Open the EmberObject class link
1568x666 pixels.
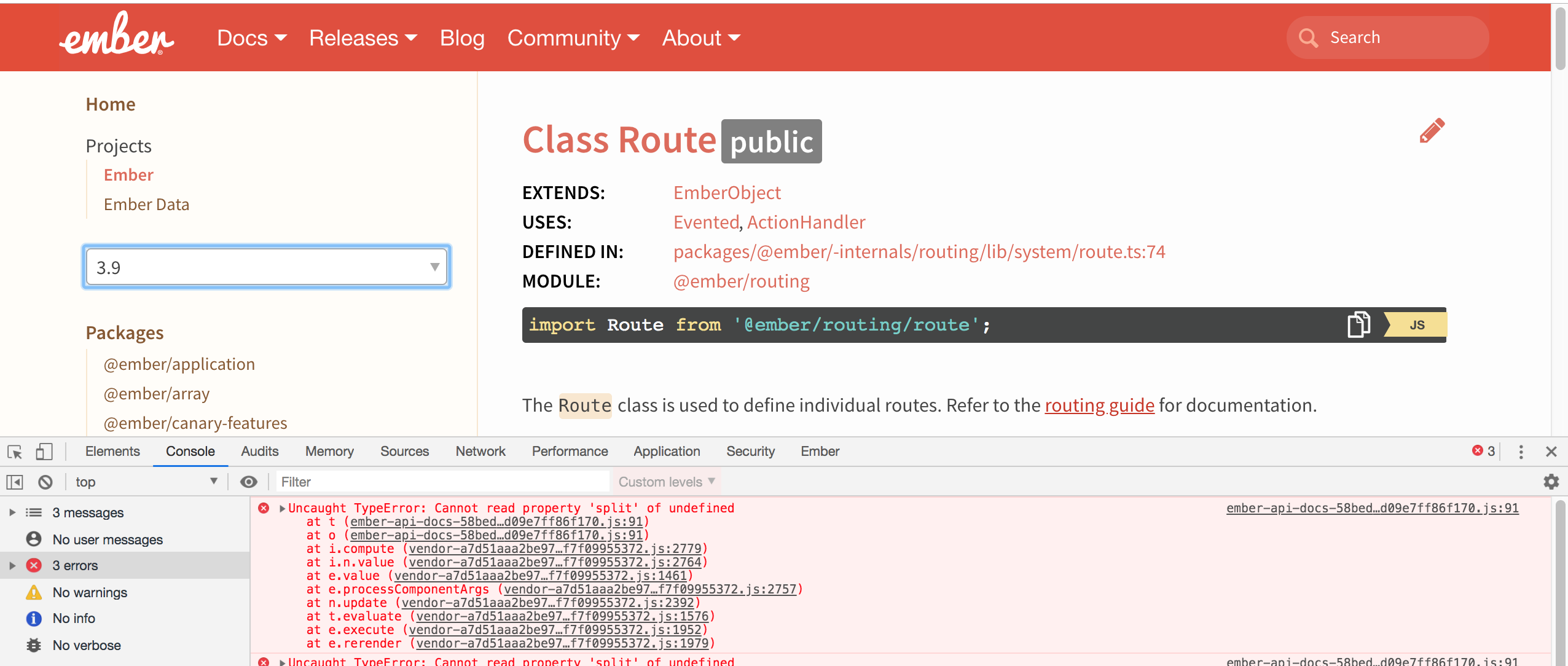727,193
